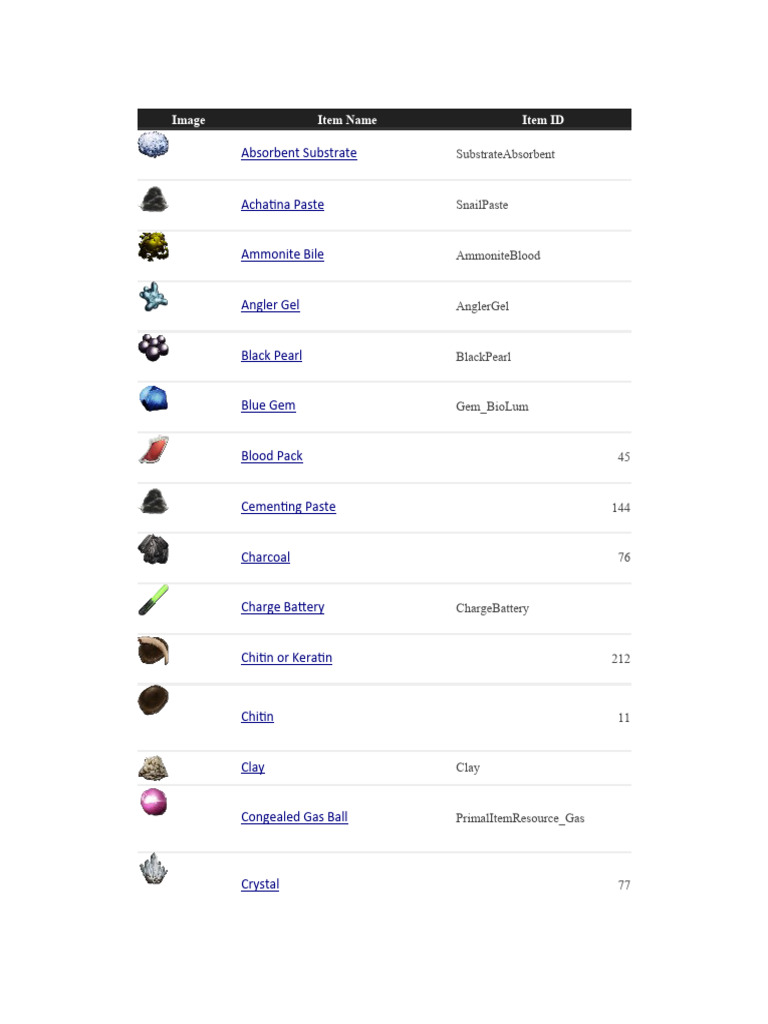Click the Crystal item icon
The height and width of the screenshot is (1024, 768).
(x=153, y=869)
